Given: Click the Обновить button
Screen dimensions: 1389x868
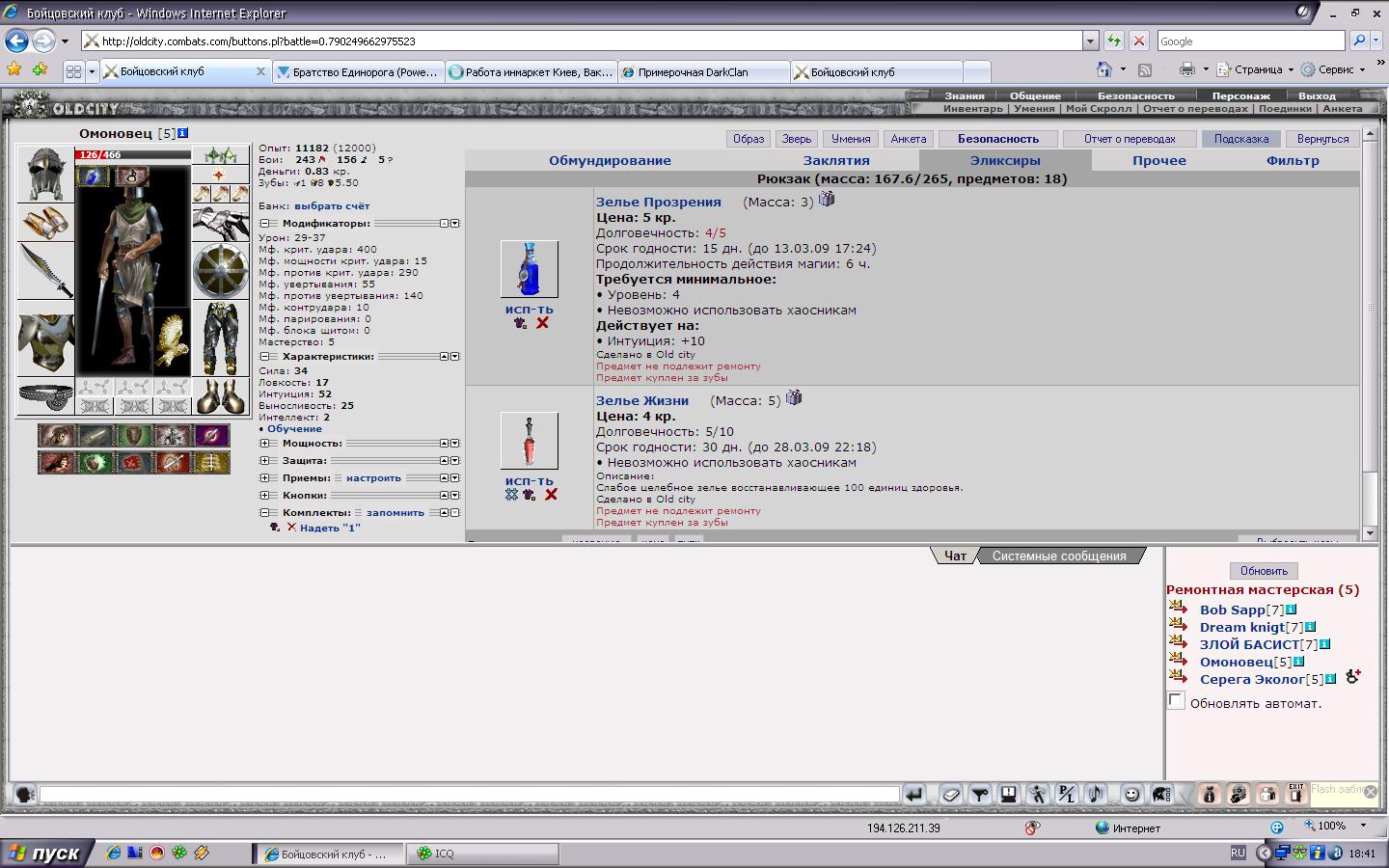Looking at the screenshot, I should (x=1264, y=570).
